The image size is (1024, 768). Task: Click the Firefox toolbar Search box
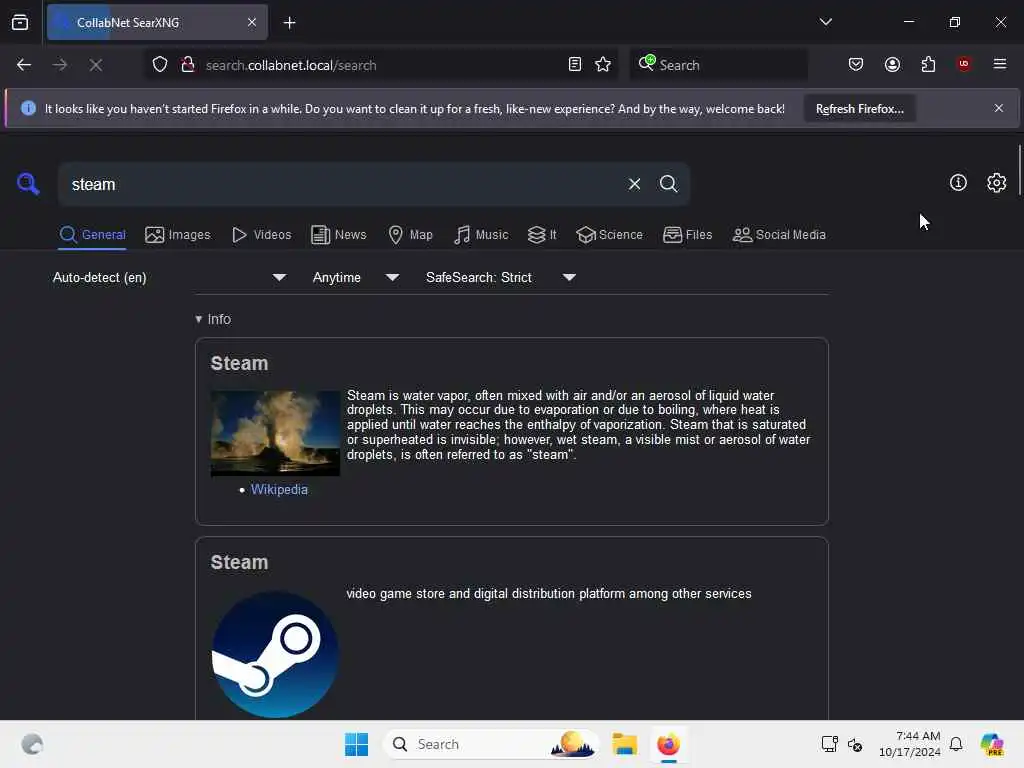pos(718,65)
